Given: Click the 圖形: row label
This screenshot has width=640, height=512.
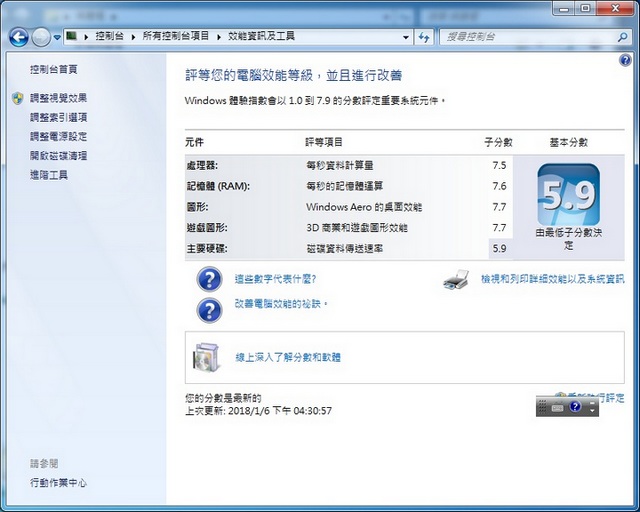Looking at the screenshot, I should pos(198,207).
